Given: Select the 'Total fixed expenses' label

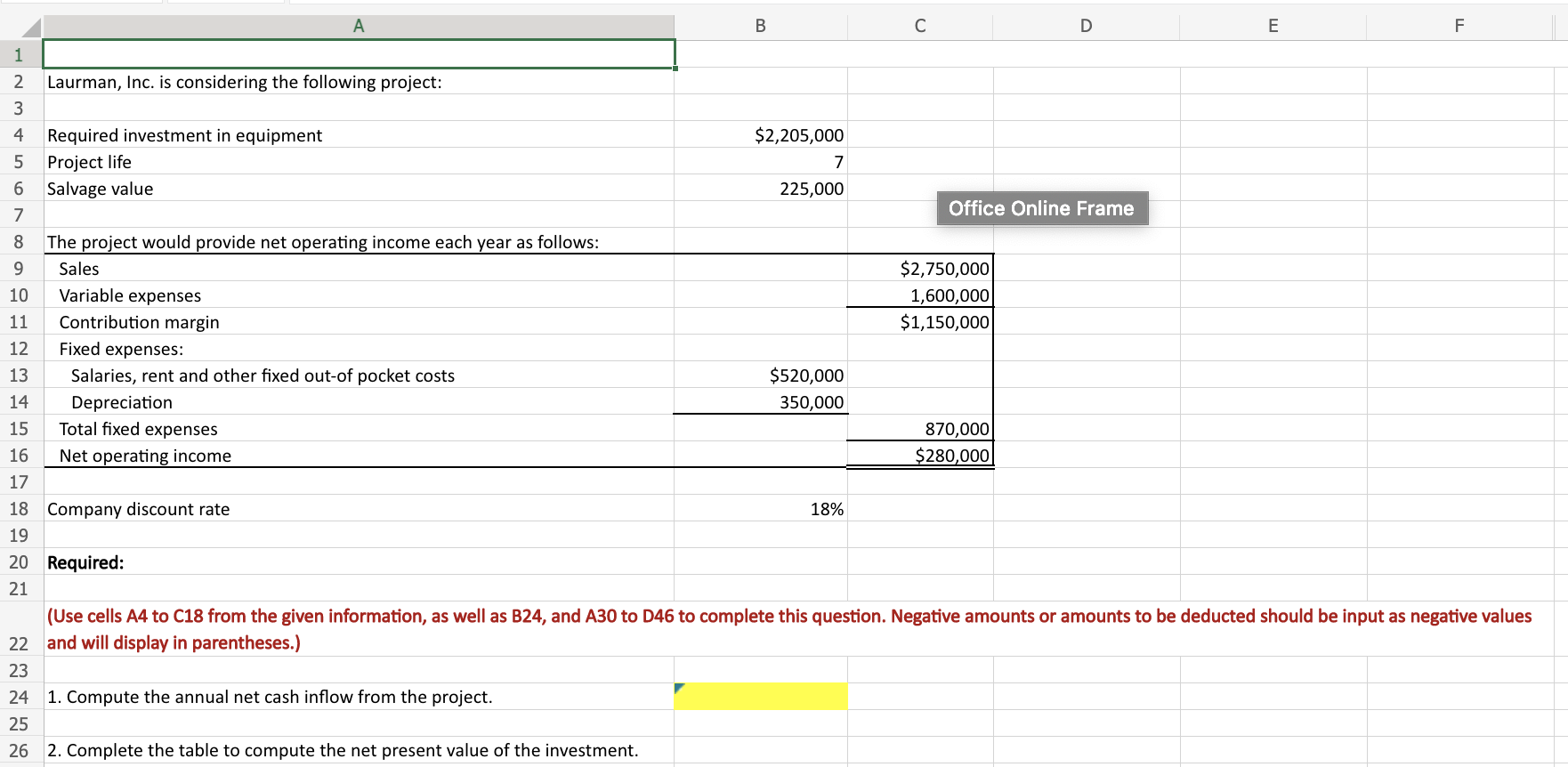Looking at the screenshot, I should click(138, 429).
